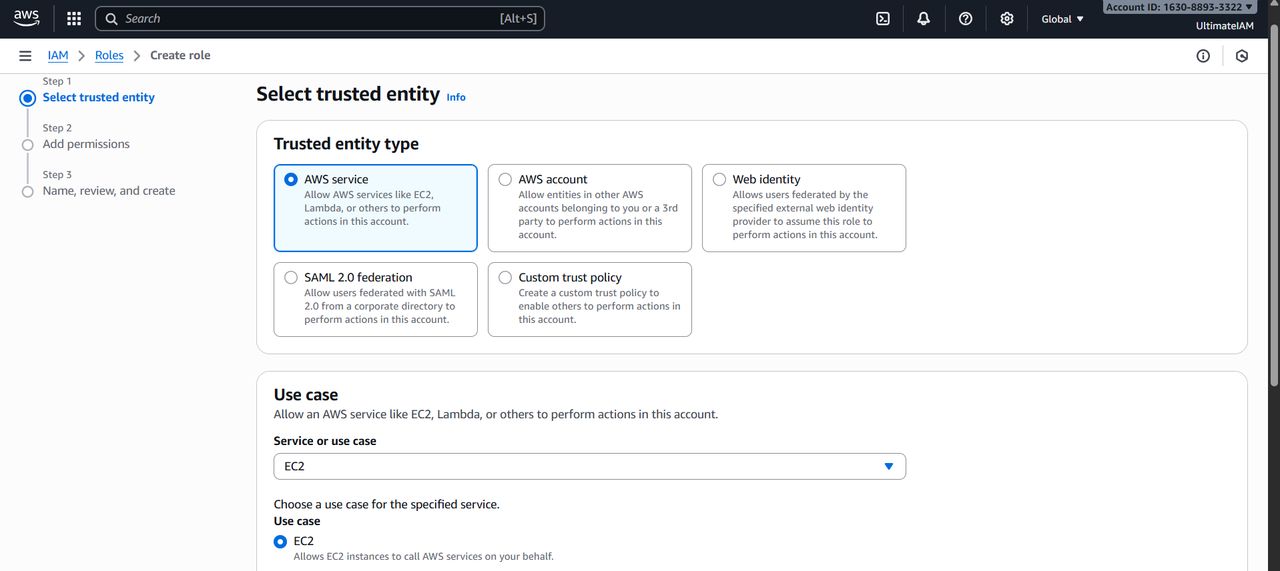Click the Info link beside the heading
The height and width of the screenshot is (571, 1280).
[456, 97]
